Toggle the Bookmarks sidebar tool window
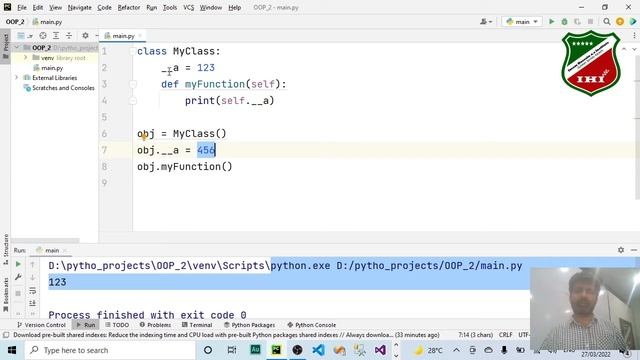 [5, 294]
